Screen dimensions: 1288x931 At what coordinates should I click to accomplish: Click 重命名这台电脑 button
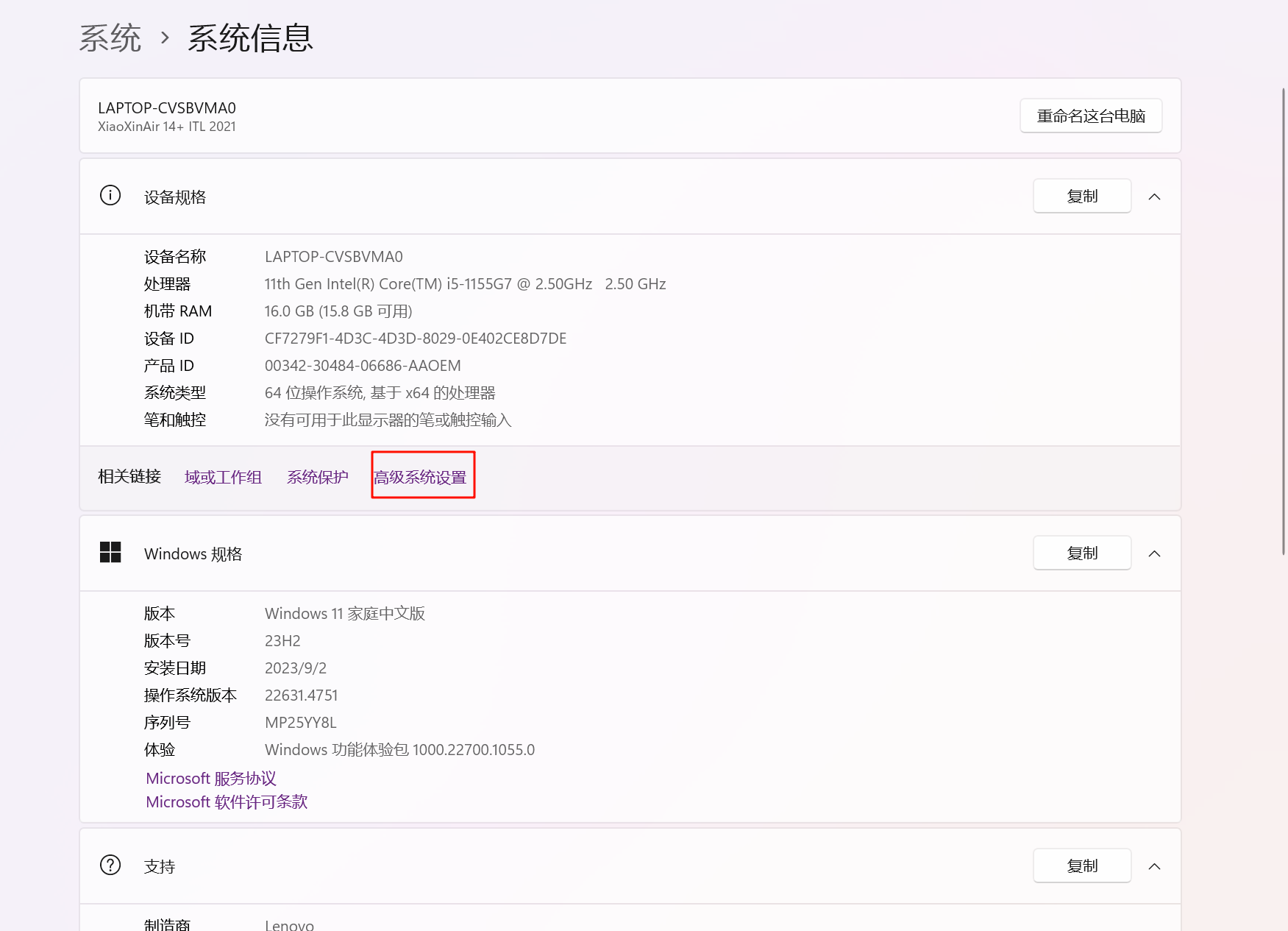[1090, 116]
